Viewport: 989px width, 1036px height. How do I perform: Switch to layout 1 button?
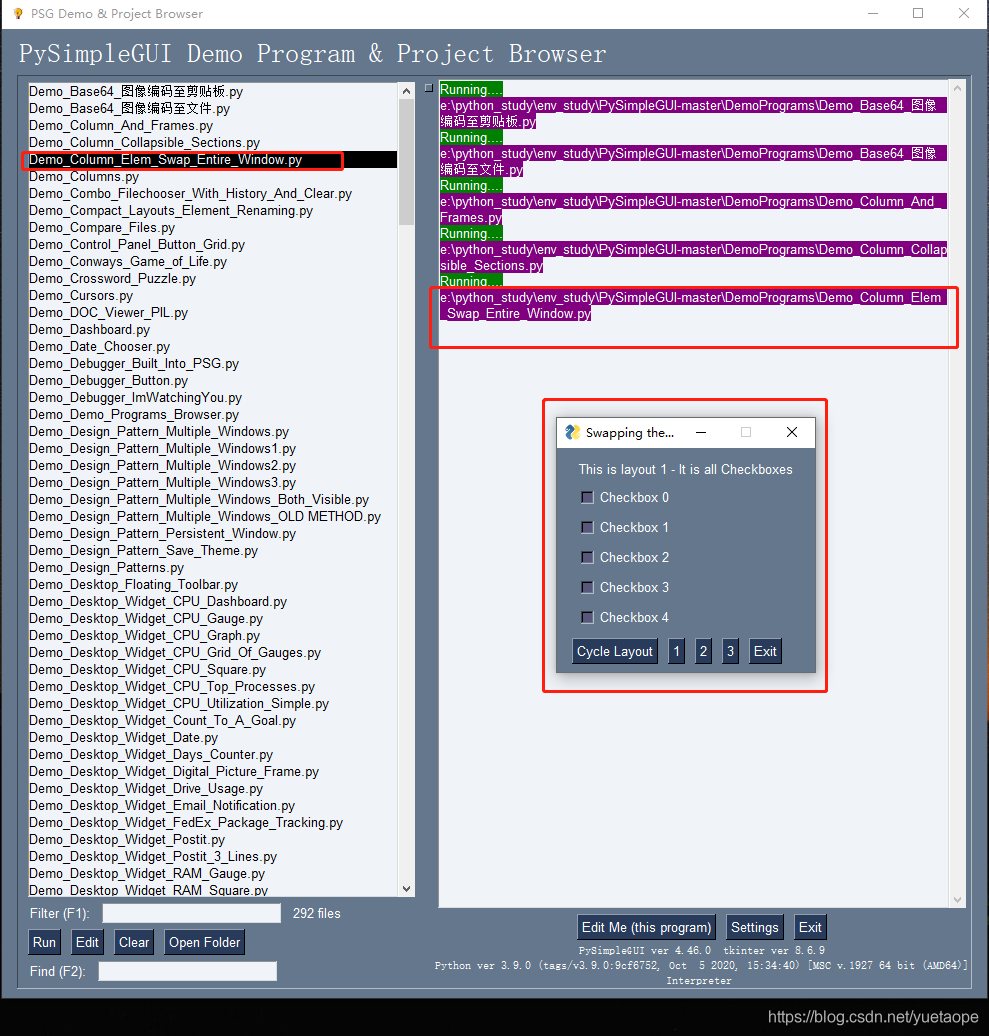pos(676,651)
